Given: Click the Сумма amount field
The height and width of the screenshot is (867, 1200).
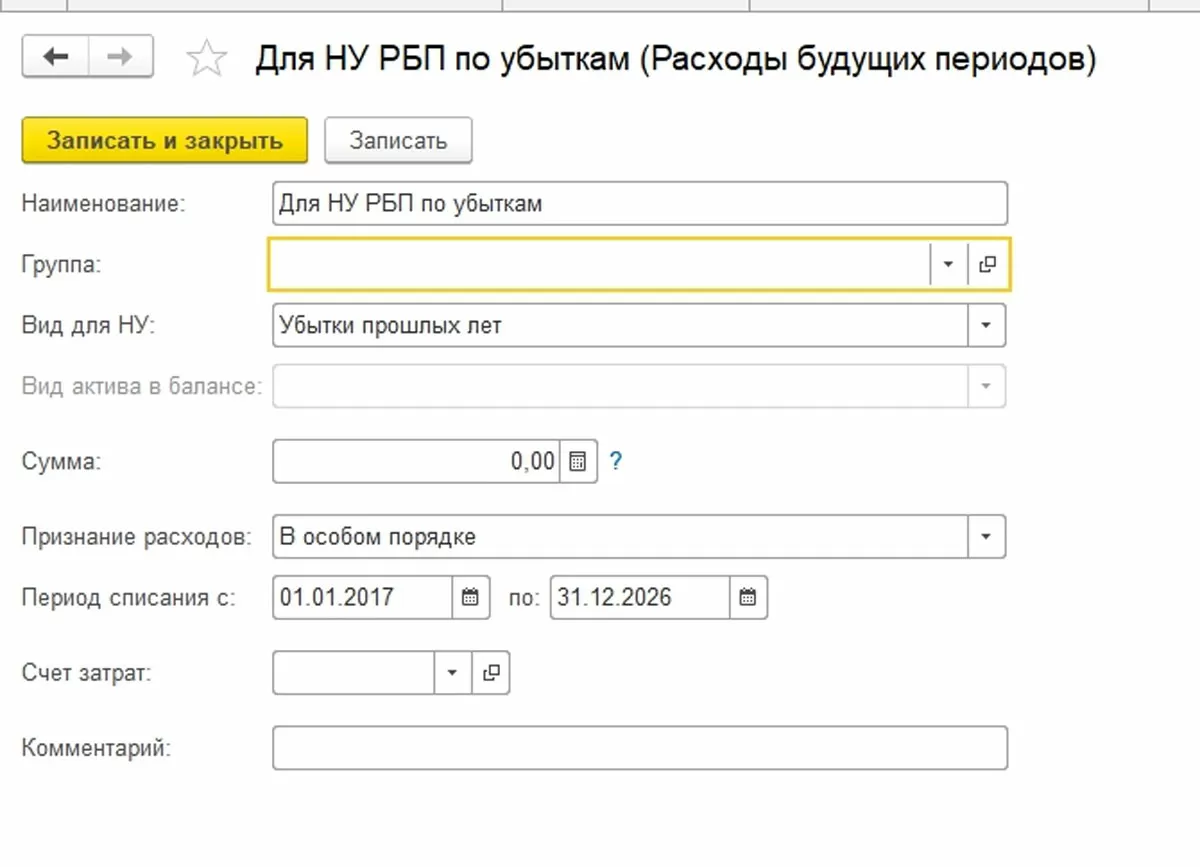Looking at the screenshot, I should pos(416,461).
